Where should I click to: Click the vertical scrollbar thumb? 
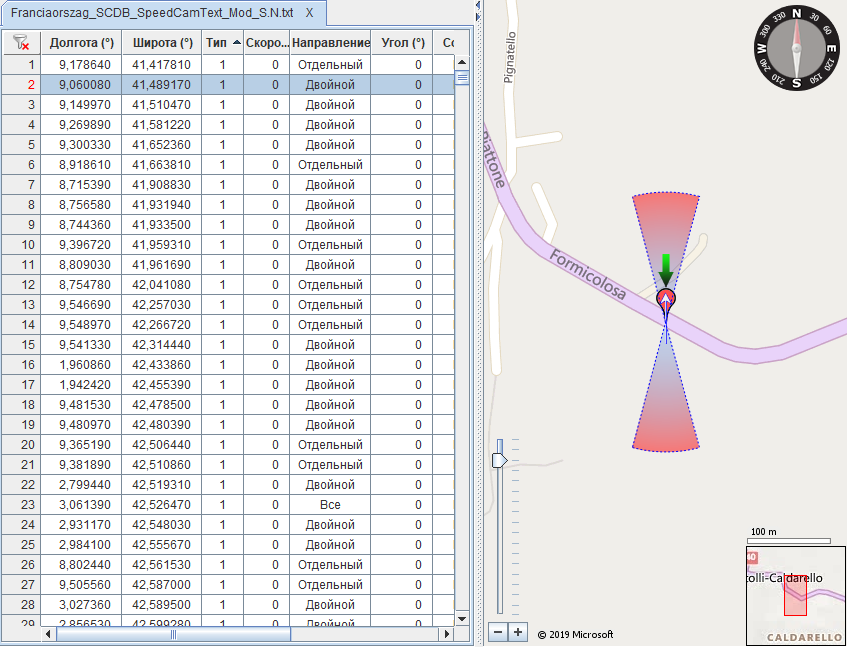coord(462,78)
